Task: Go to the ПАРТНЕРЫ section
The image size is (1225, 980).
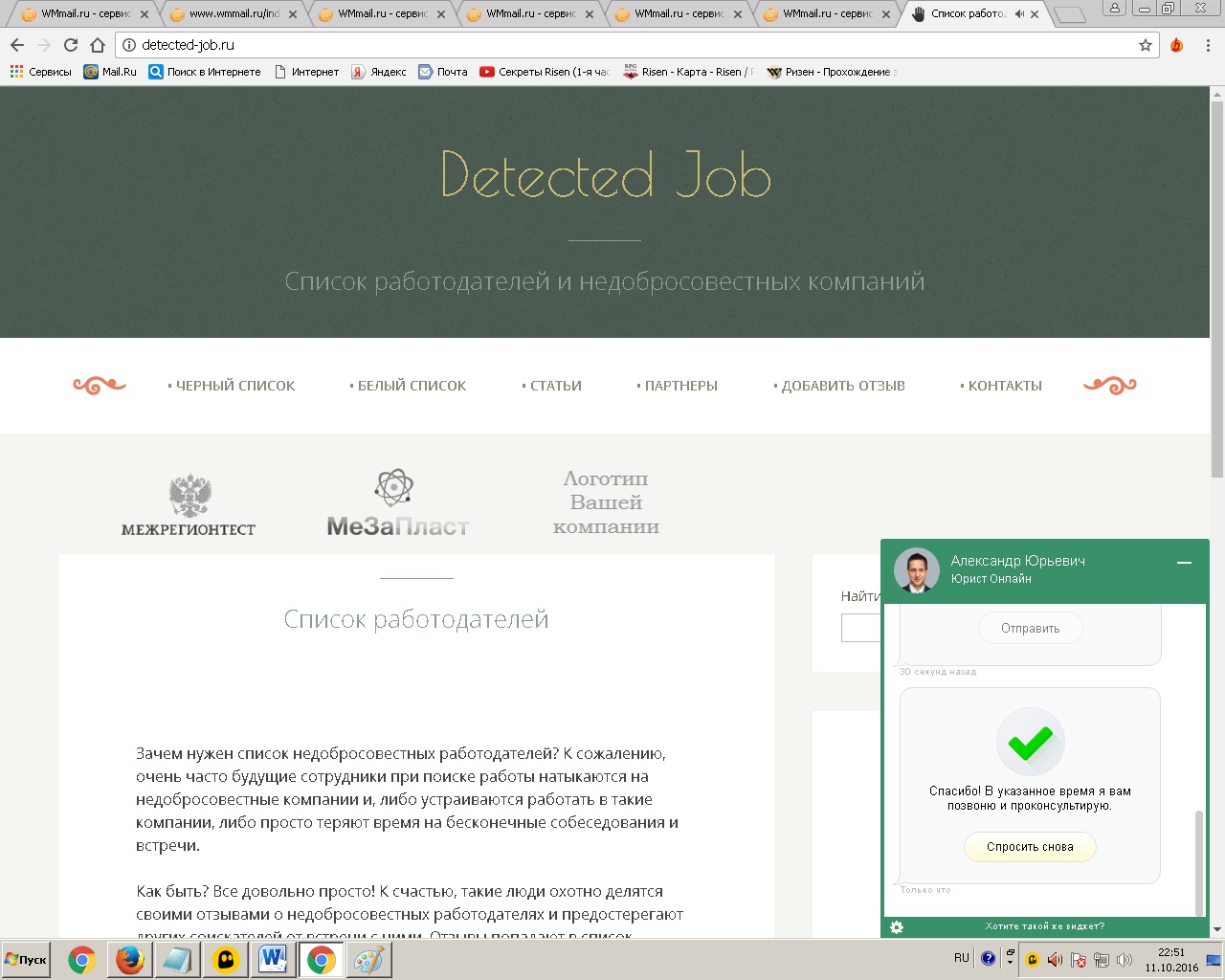Action: pyautogui.click(x=678, y=386)
